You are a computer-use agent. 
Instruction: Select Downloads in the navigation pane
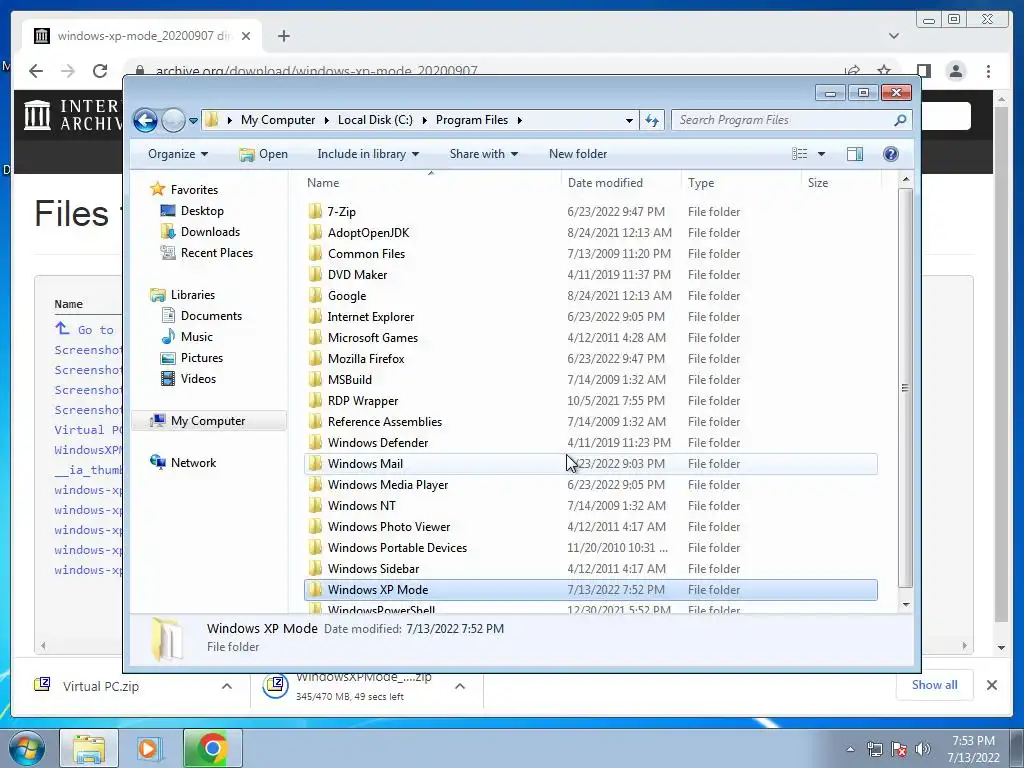pyautogui.click(x=210, y=232)
